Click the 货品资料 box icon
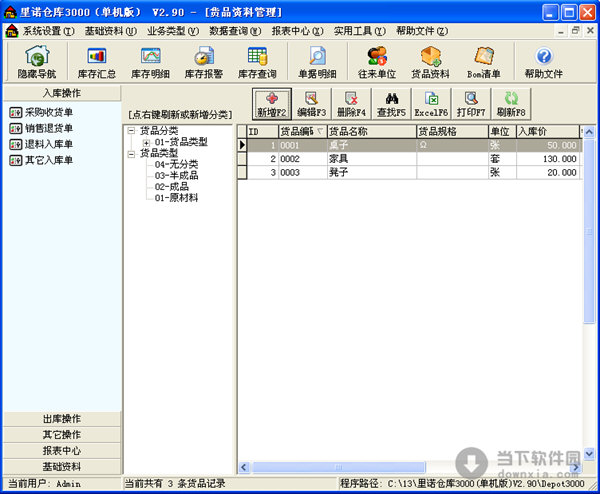The height and width of the screenshot is (494, 600). (430, 62)
